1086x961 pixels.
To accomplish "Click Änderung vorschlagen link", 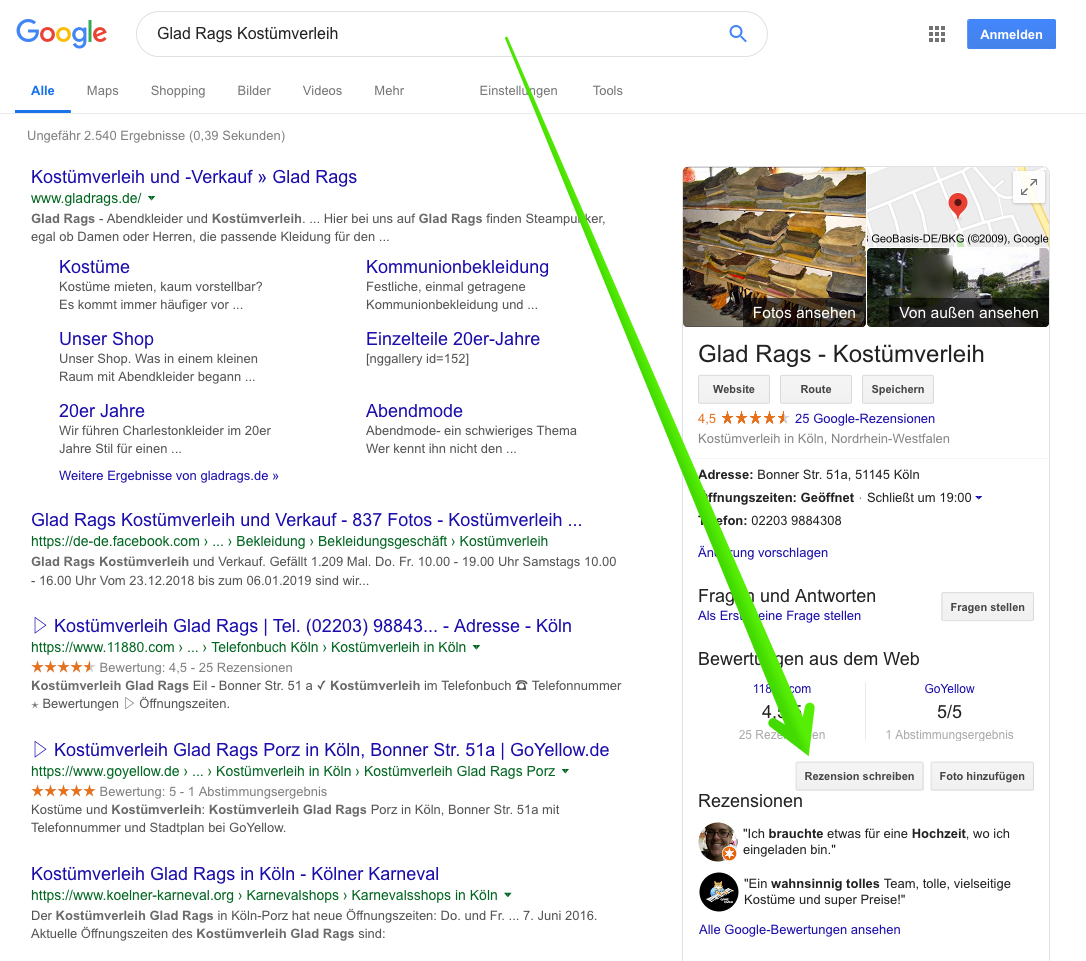I will [x=763, y=553].
